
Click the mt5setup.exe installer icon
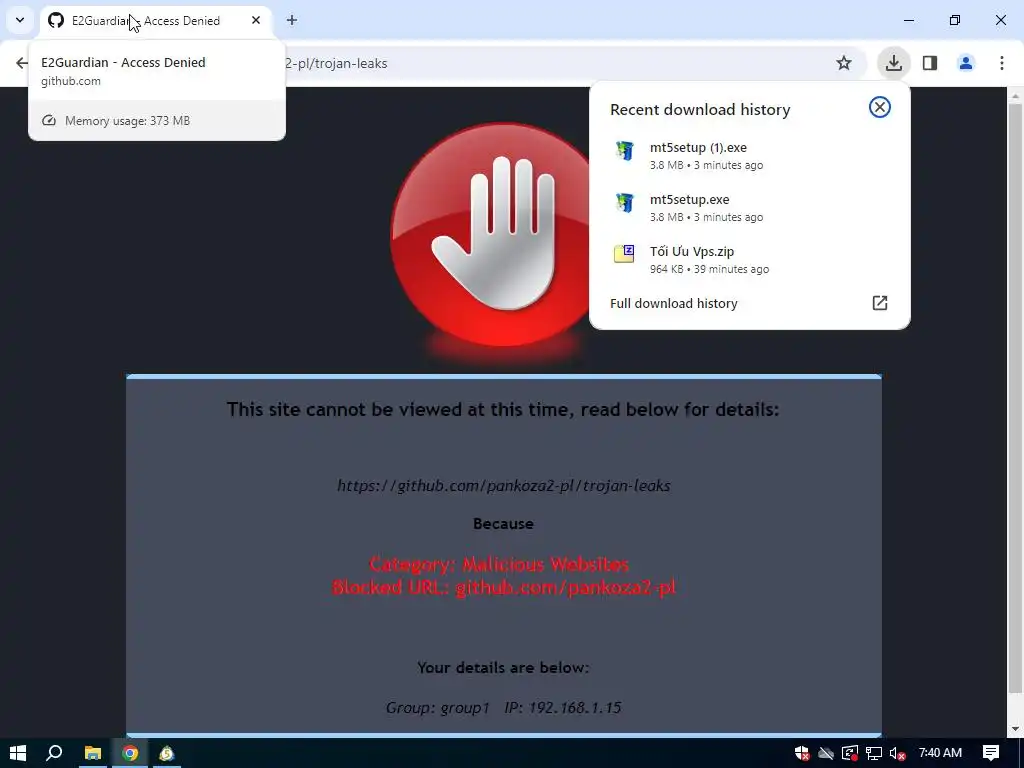coord(624,202)
